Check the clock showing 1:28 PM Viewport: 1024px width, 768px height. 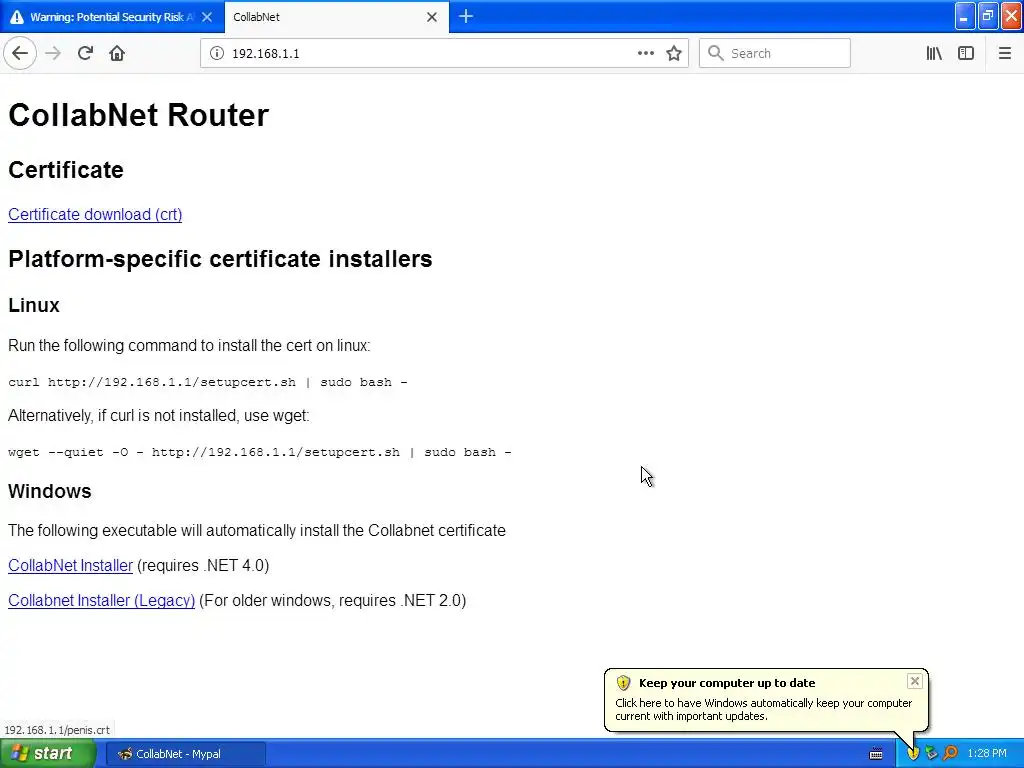(987, 754)
